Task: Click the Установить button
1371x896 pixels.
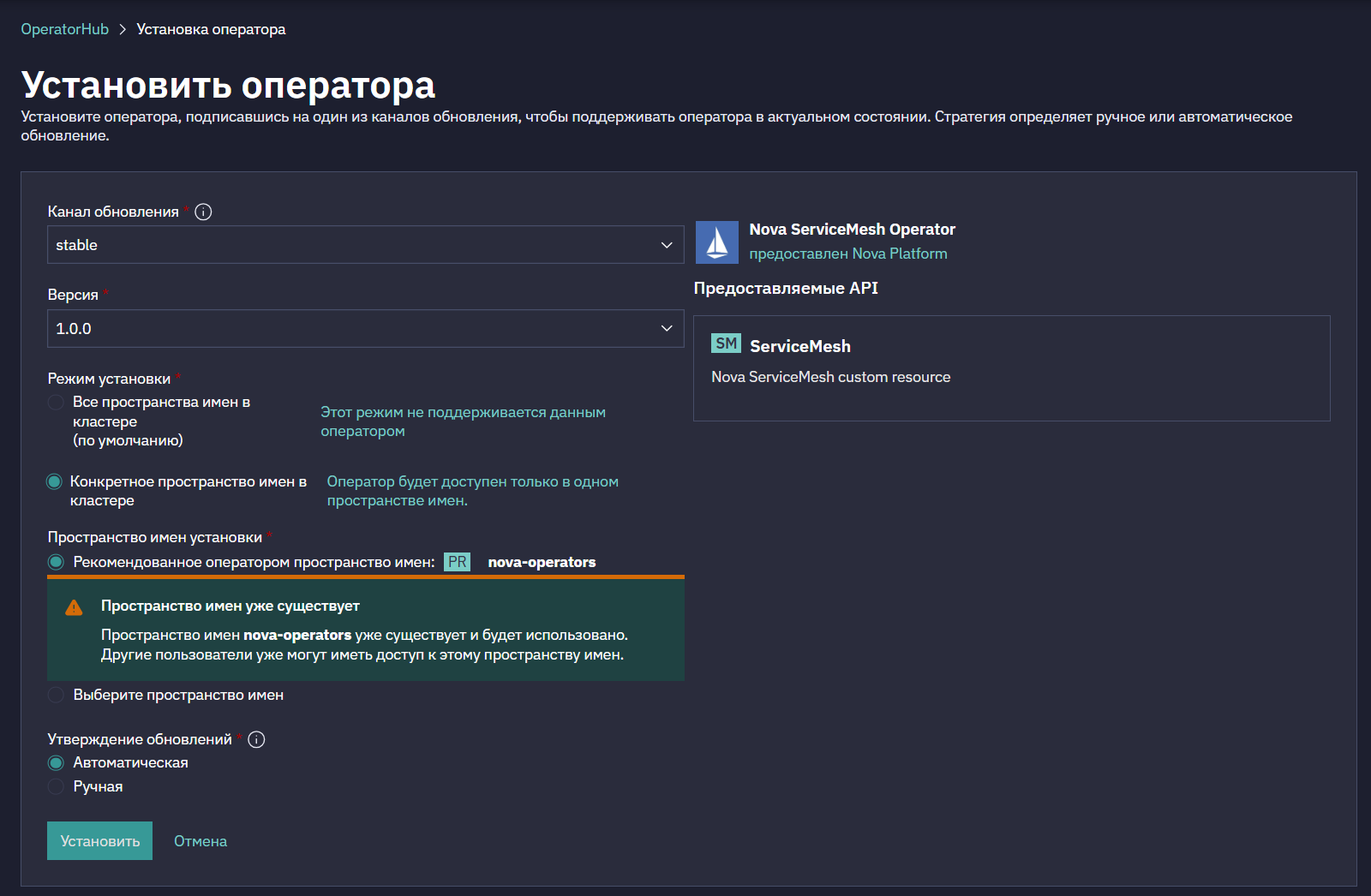Action: click(x=99, y=840)
